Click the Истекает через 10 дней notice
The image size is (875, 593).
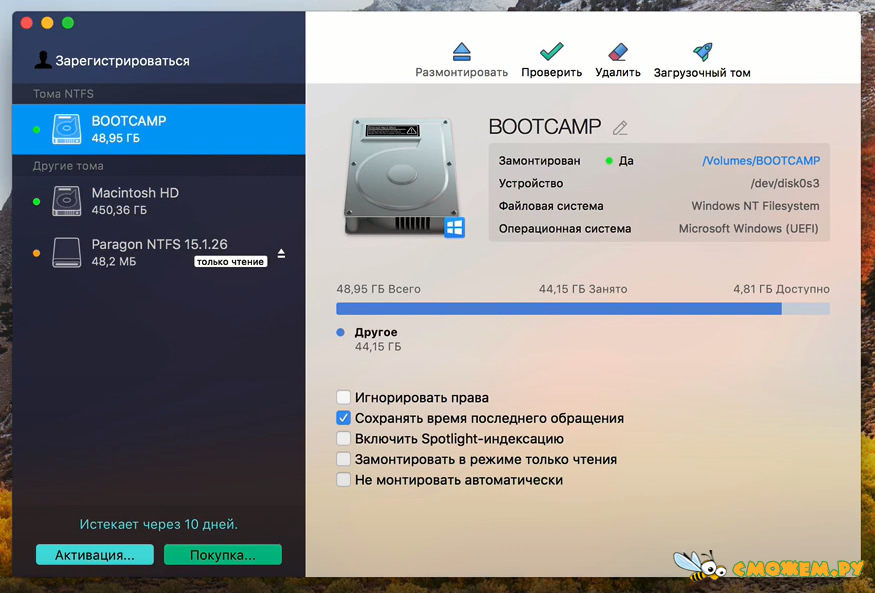pos(158,524)
